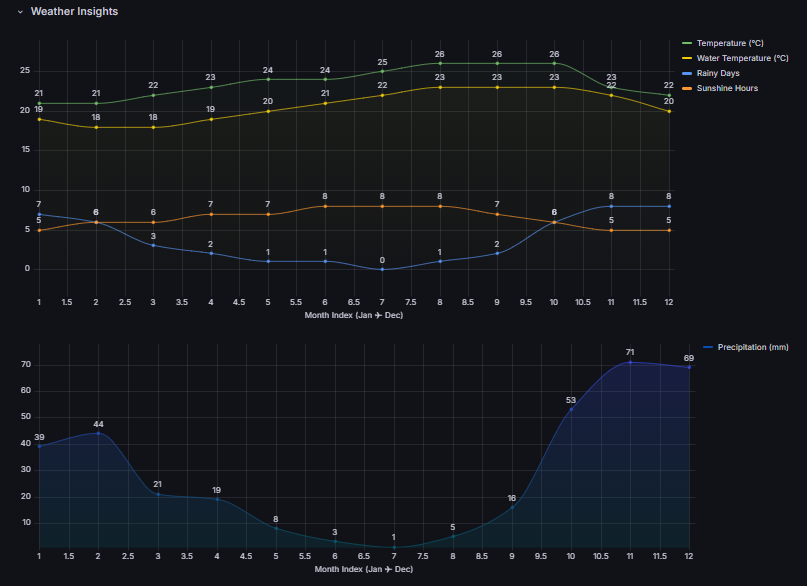Toggle Precipitation (mm) legend label
The height and width of the screenshot is (586, 807).
pyautogui.click(x=750, y=347)
